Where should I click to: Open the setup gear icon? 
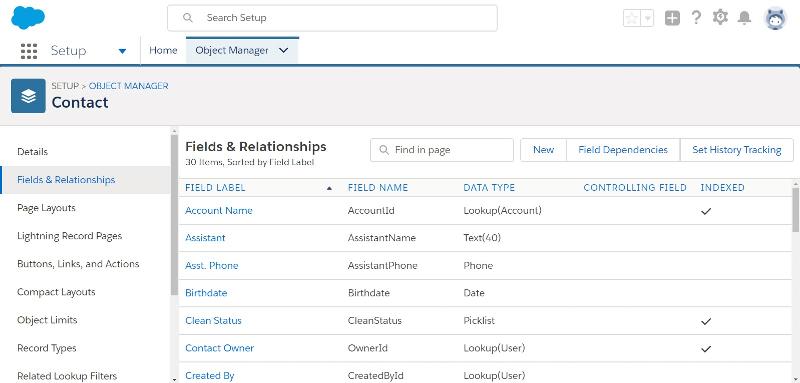[720, 17]
